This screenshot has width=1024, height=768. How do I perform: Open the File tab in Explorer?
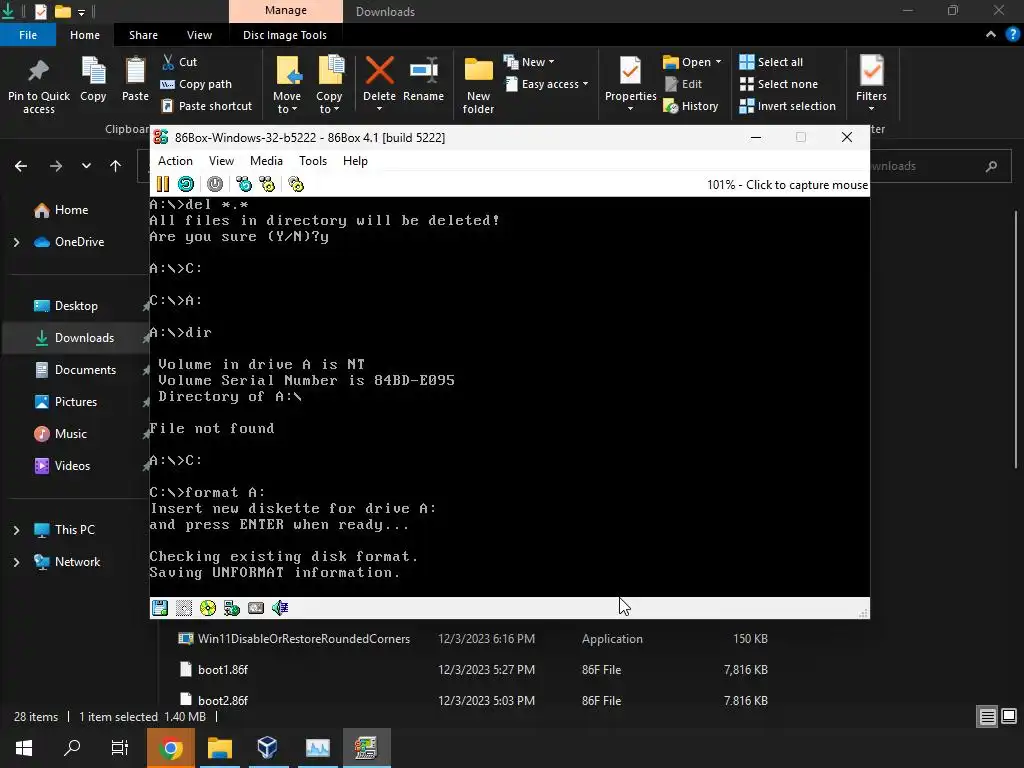pyautogui.click(x=28, y=35)
